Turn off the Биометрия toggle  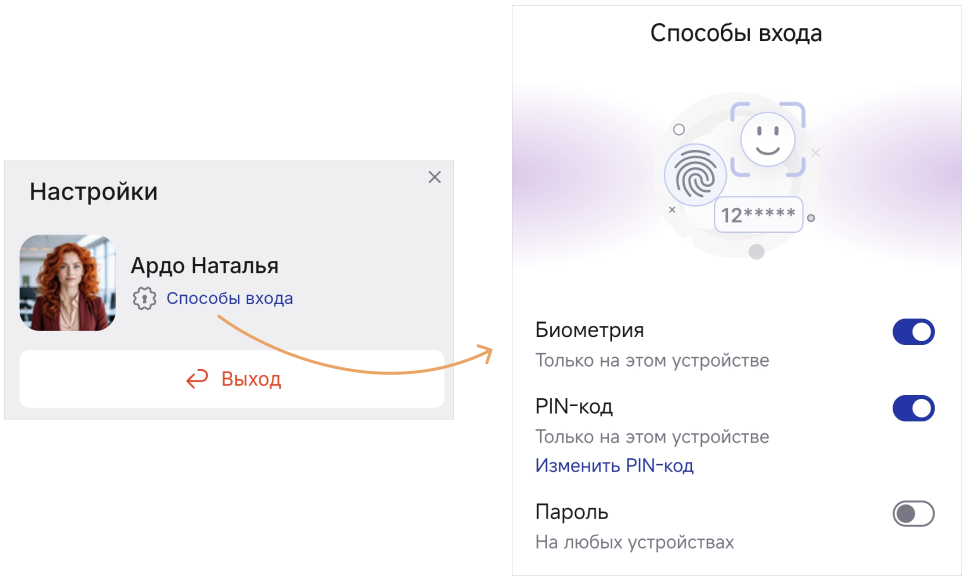[x=914, y=332]
